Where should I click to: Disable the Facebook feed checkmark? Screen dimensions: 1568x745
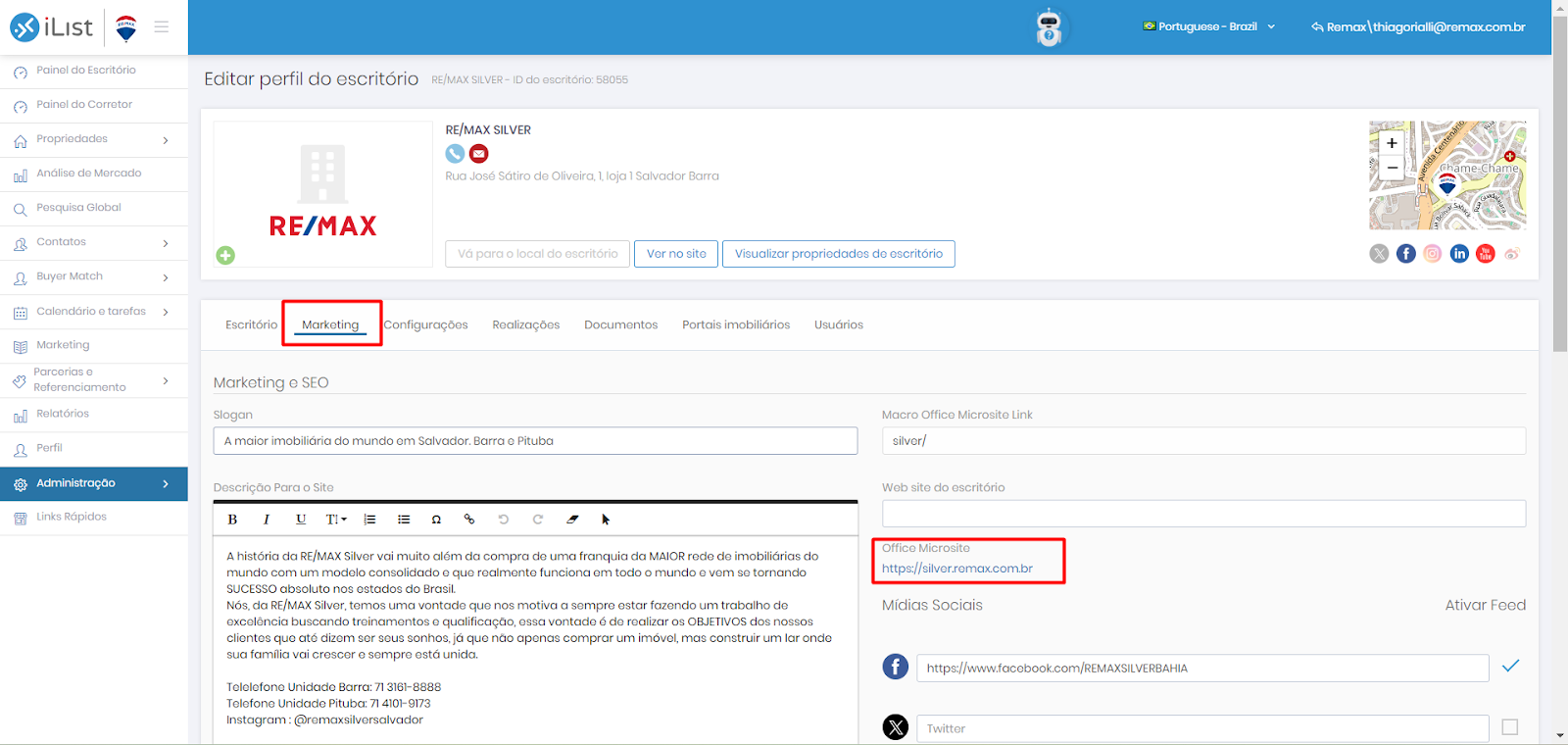coord(1510,666)
